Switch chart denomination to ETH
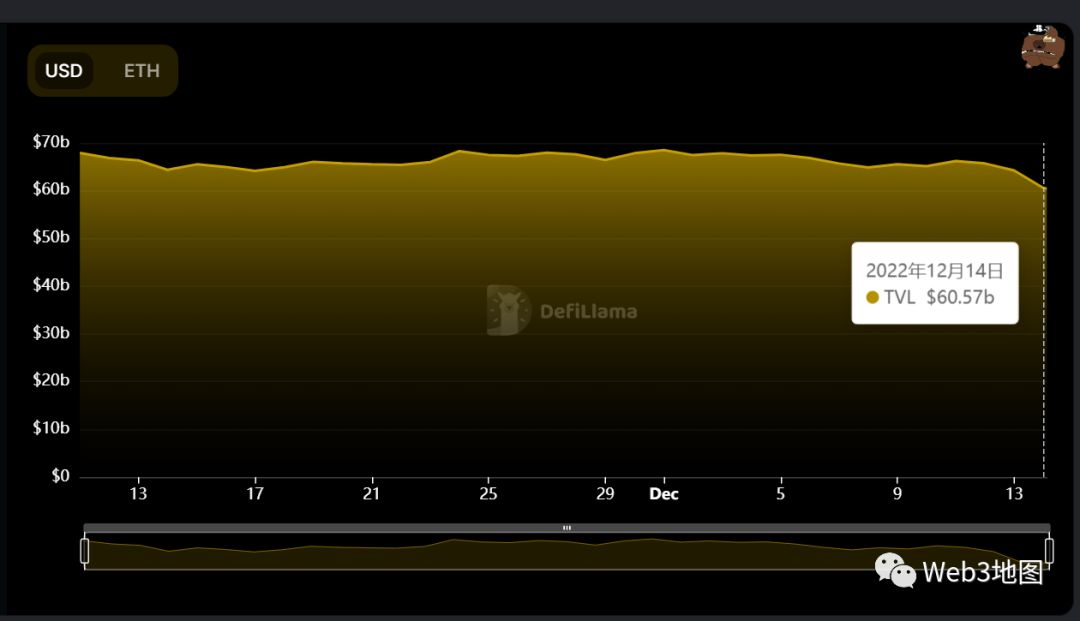 click(x=141, y=71)
